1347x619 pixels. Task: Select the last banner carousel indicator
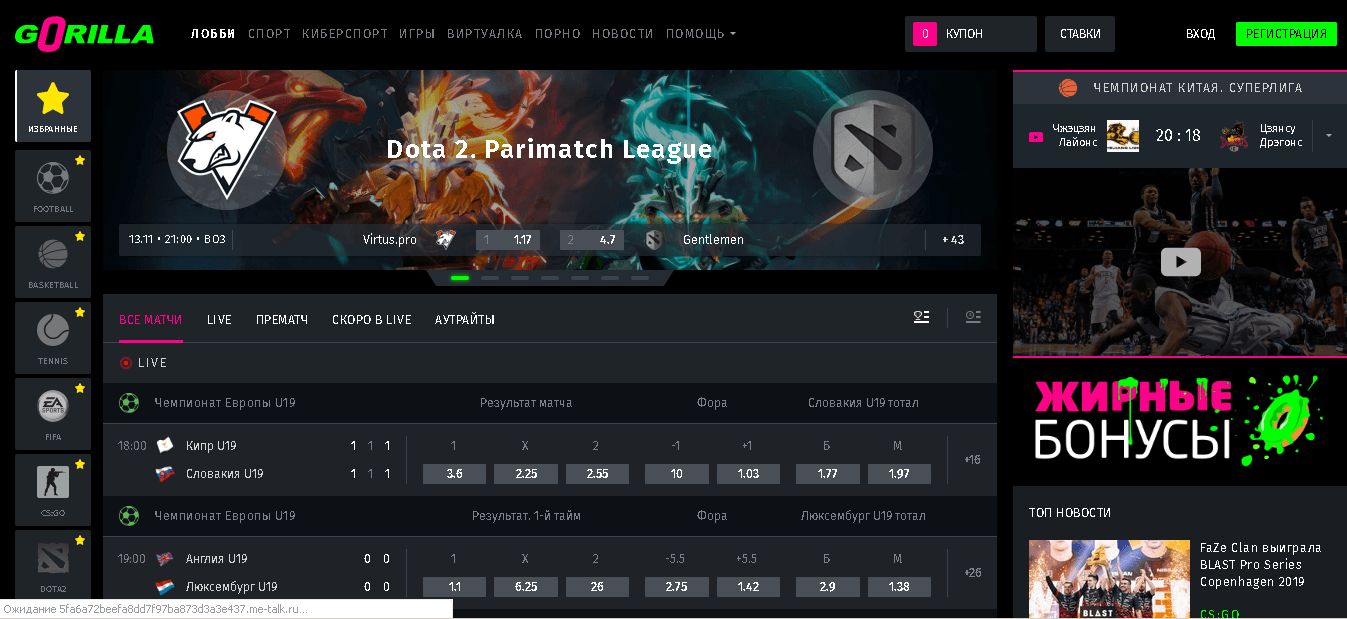pos(640,278)
